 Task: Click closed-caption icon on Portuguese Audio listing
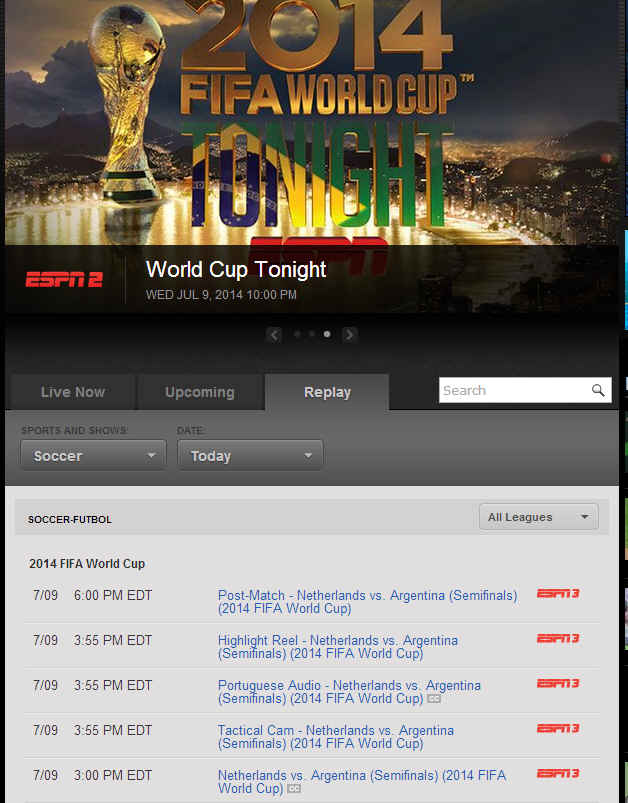(434, 699)
